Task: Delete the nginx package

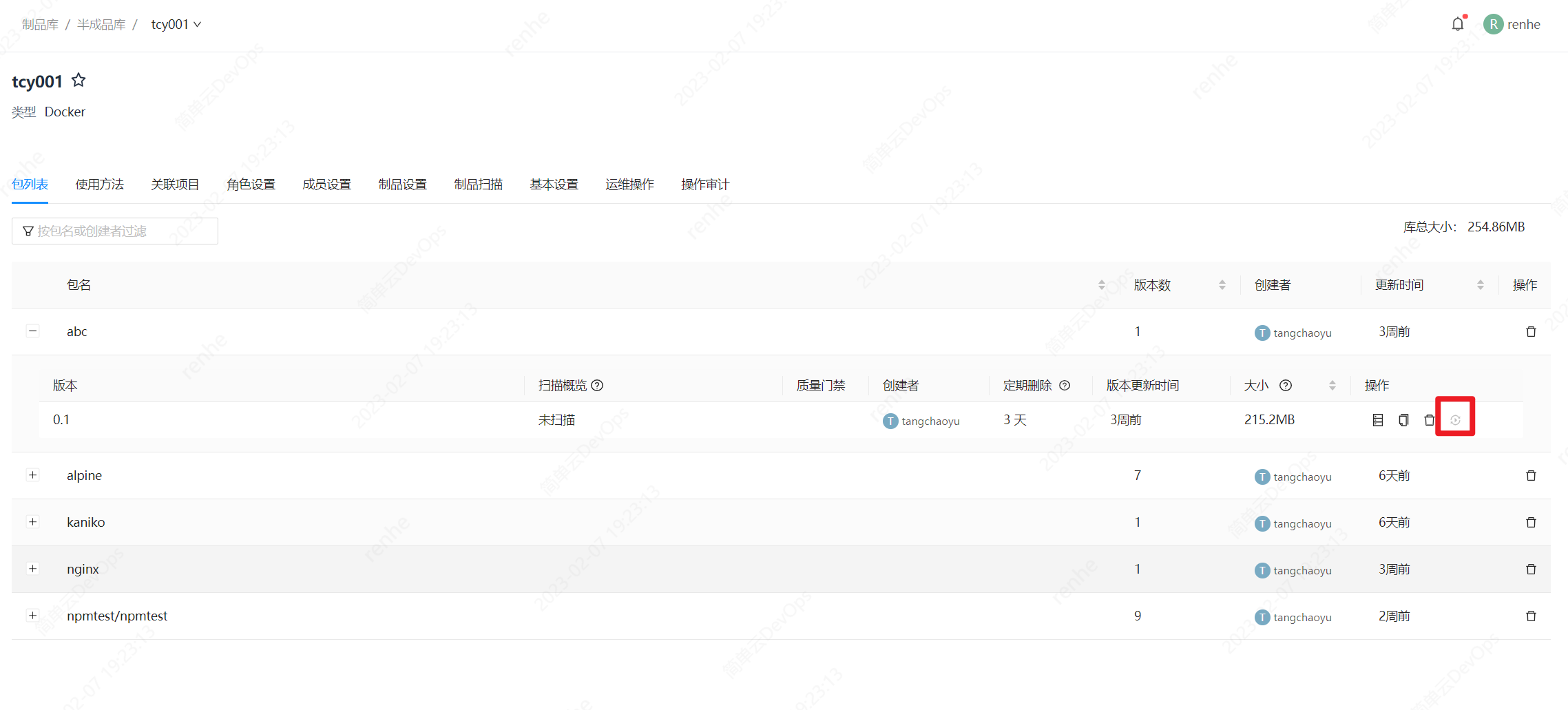Action: pos(1531,570)
